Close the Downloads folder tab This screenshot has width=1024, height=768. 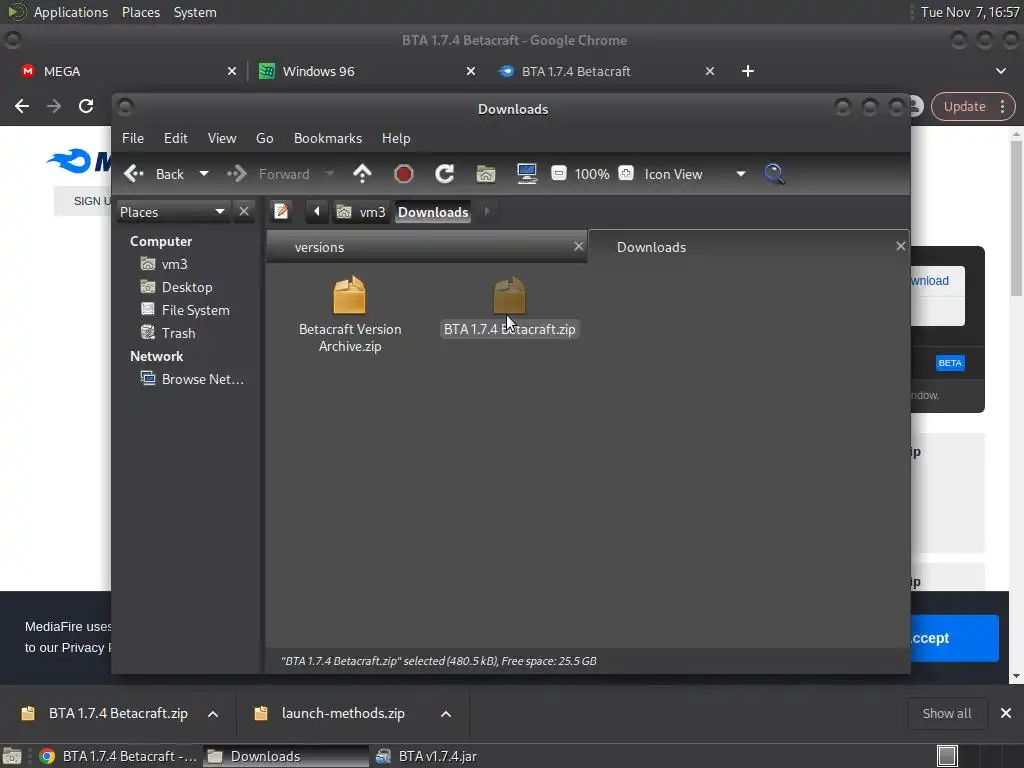pos(901,246)
